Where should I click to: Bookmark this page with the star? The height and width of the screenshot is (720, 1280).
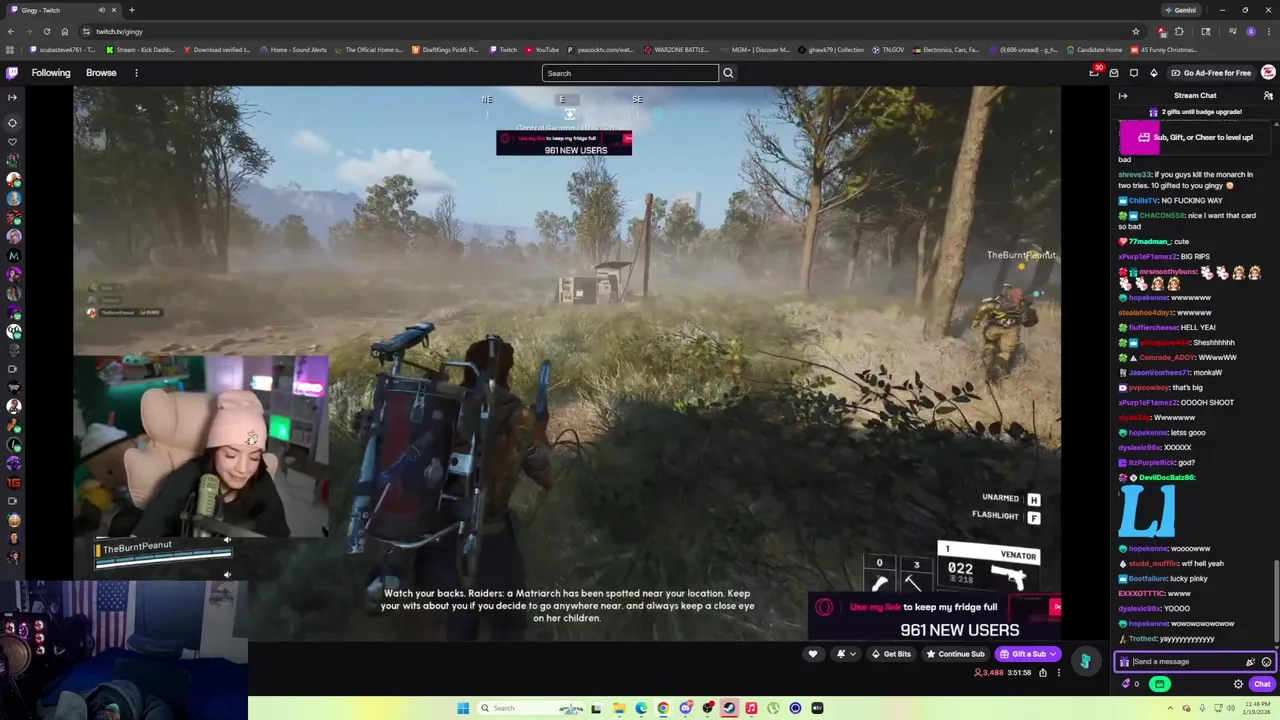1135,31
